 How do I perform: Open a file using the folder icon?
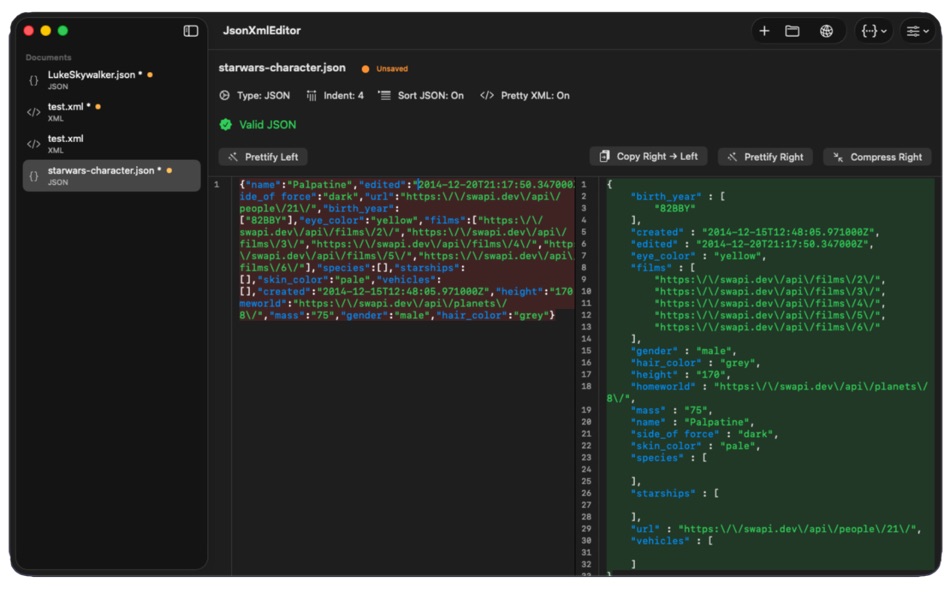point(793,31)
